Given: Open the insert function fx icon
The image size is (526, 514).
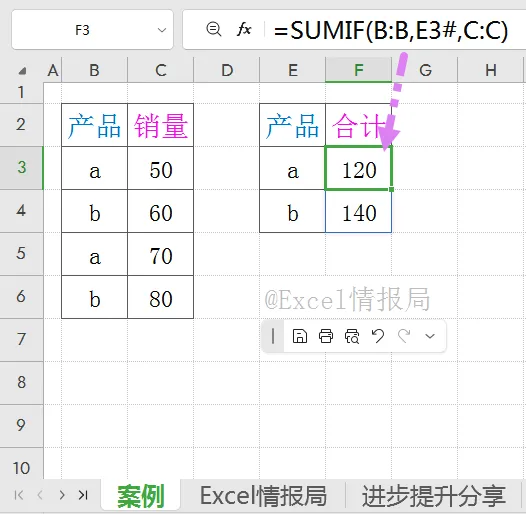Looking at the screenshot, I should (244, 29).
